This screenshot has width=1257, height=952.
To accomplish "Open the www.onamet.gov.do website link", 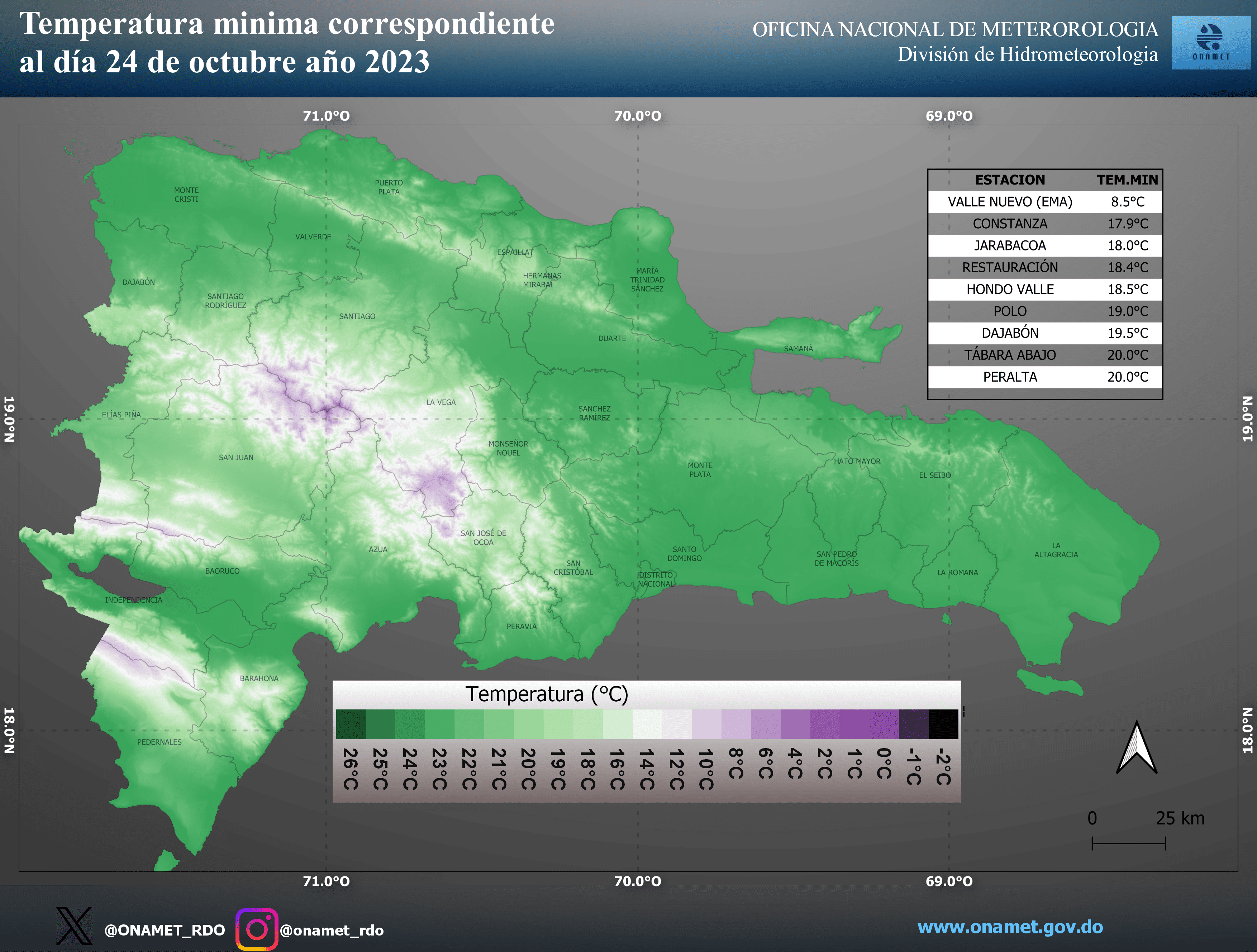I will (x=1010, y=927).
